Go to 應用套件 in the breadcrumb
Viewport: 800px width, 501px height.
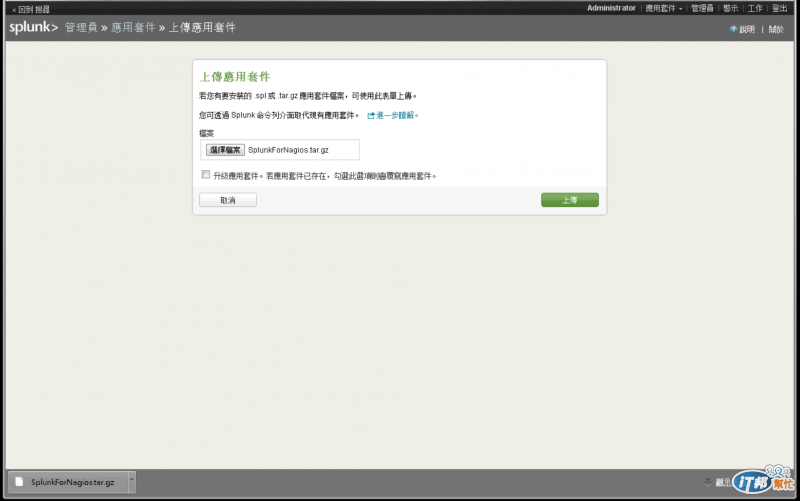[x=133, y=28]
